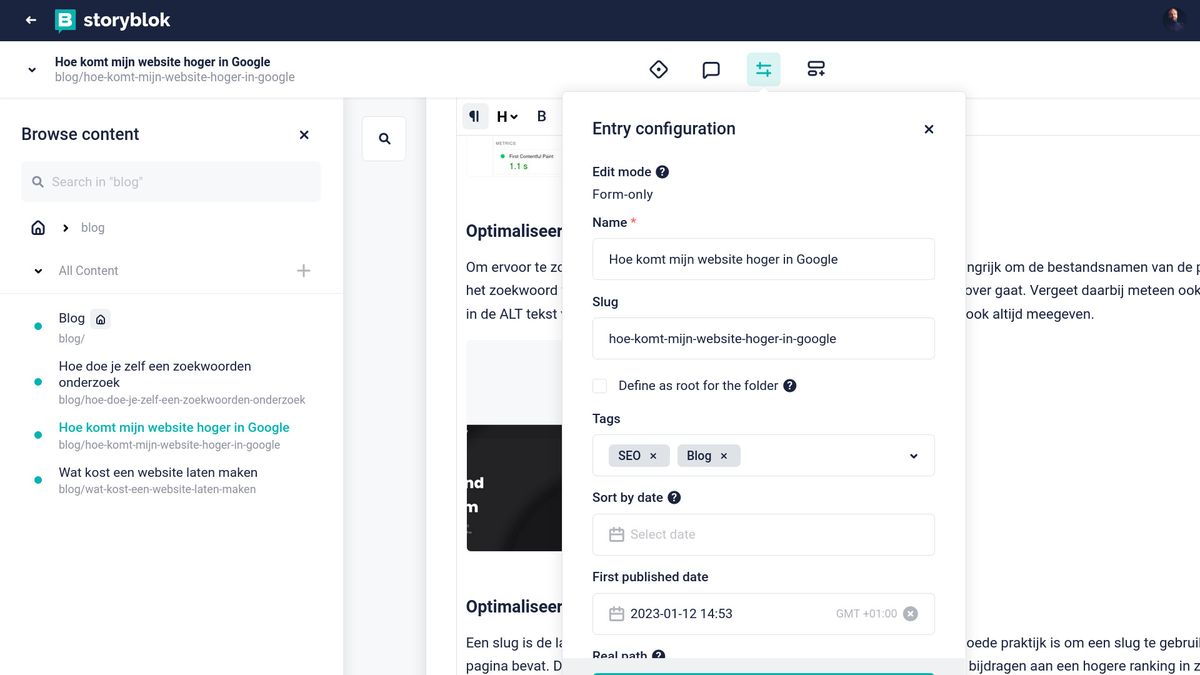Show help for Sort by date
Screen dimensions: 1200x675
pyautogui.click(x=674, y=498)
